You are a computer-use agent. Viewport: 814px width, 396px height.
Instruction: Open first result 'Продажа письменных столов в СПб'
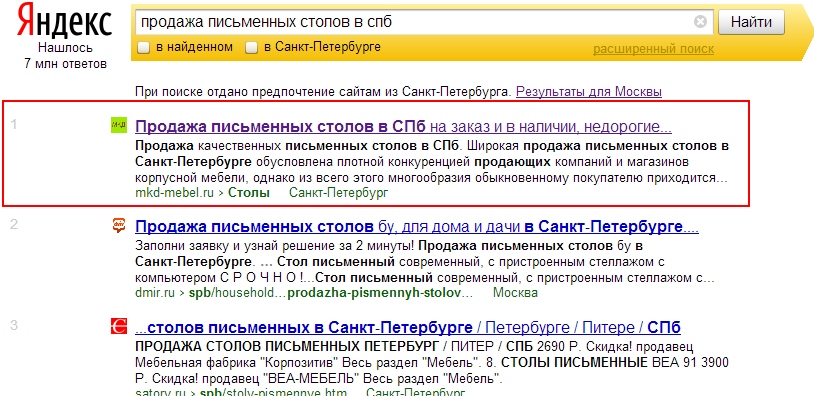tap(403, 127)
